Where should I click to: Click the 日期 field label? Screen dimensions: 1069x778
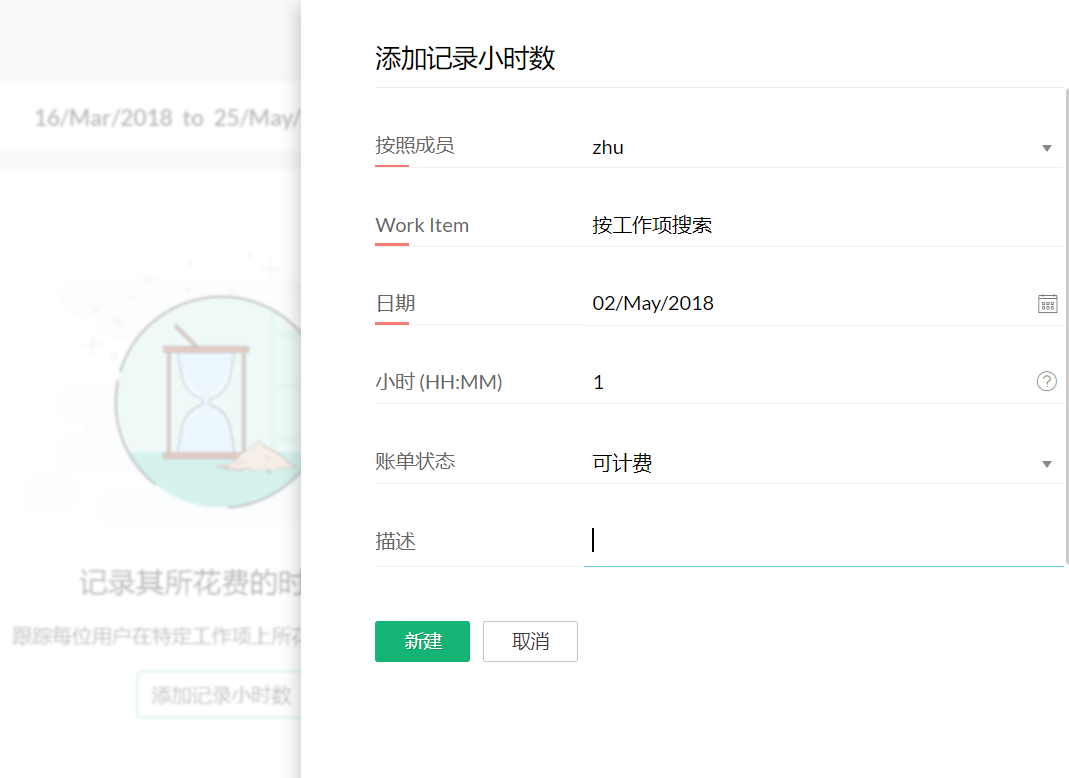pyautogui.click(x=395, y=303)
